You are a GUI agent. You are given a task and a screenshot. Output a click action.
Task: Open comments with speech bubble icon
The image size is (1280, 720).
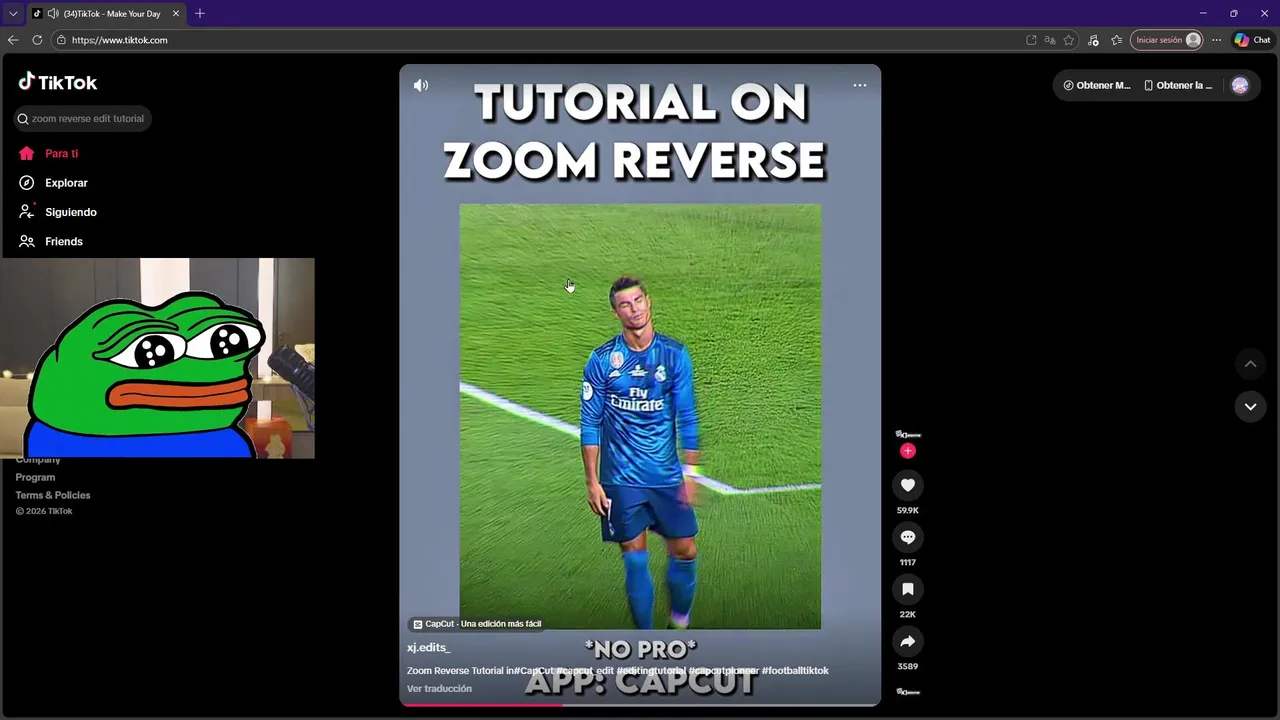point(907,537)
